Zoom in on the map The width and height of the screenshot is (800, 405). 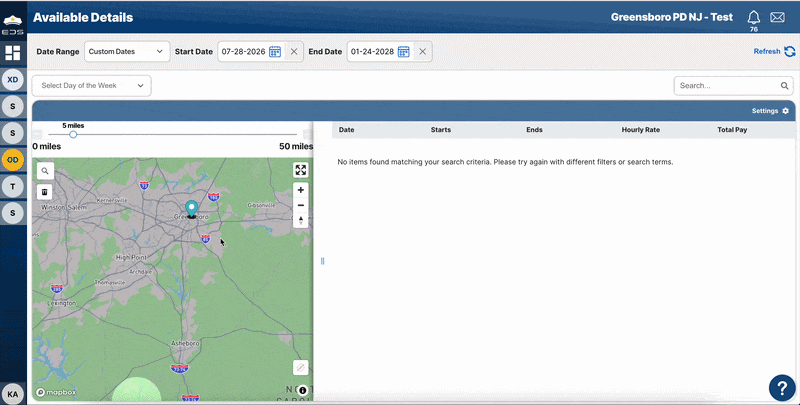[x=301, y=190]
